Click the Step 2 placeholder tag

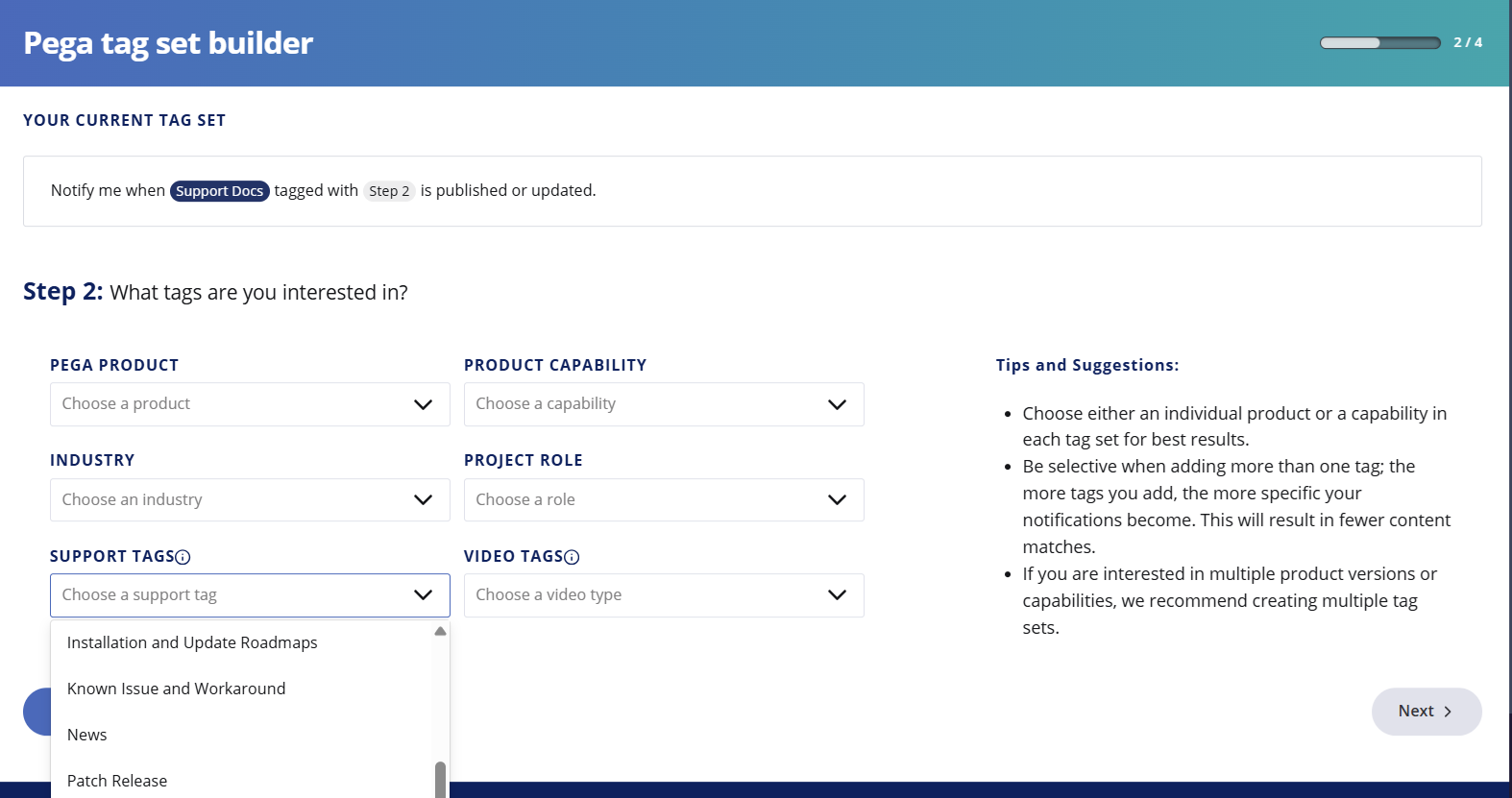pyautogui.click(x=389, y=191)
